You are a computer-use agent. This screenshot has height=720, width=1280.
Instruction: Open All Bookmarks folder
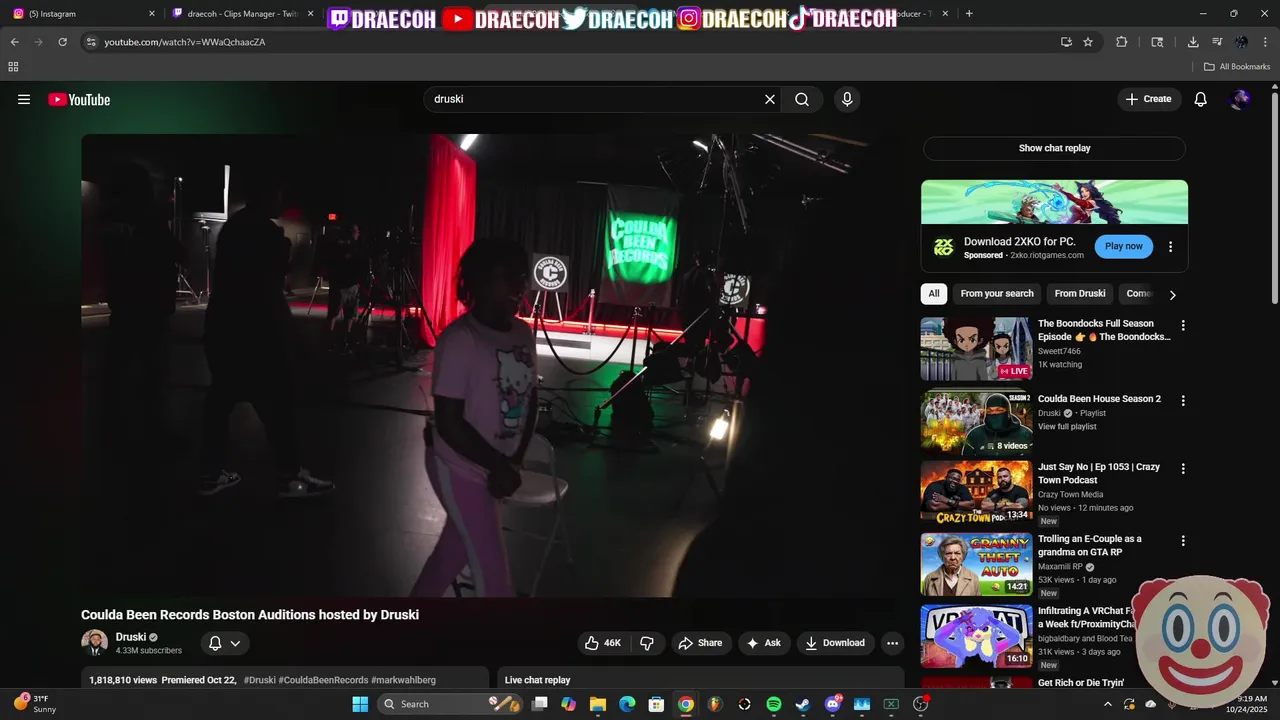coord(1237,67)
